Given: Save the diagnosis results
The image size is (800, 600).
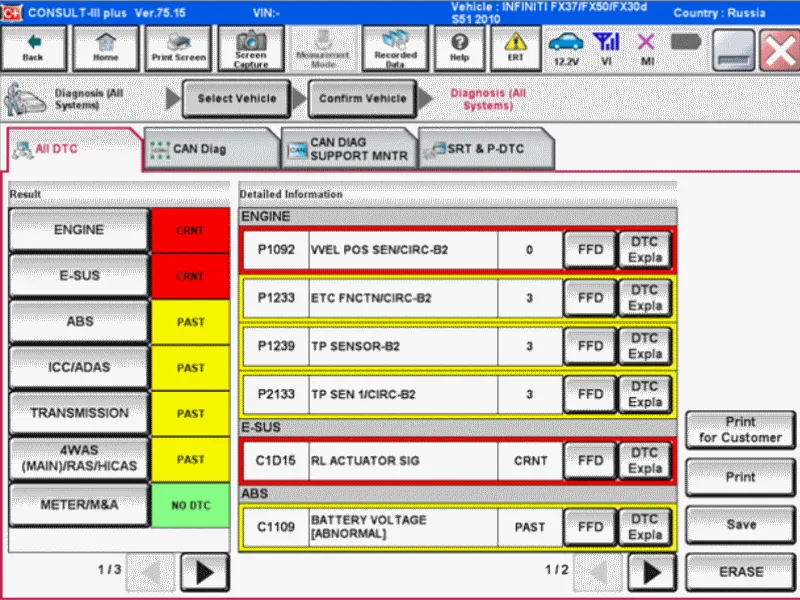Looking at the screenshot, I should pyautogui.click(x=740, y=525).
